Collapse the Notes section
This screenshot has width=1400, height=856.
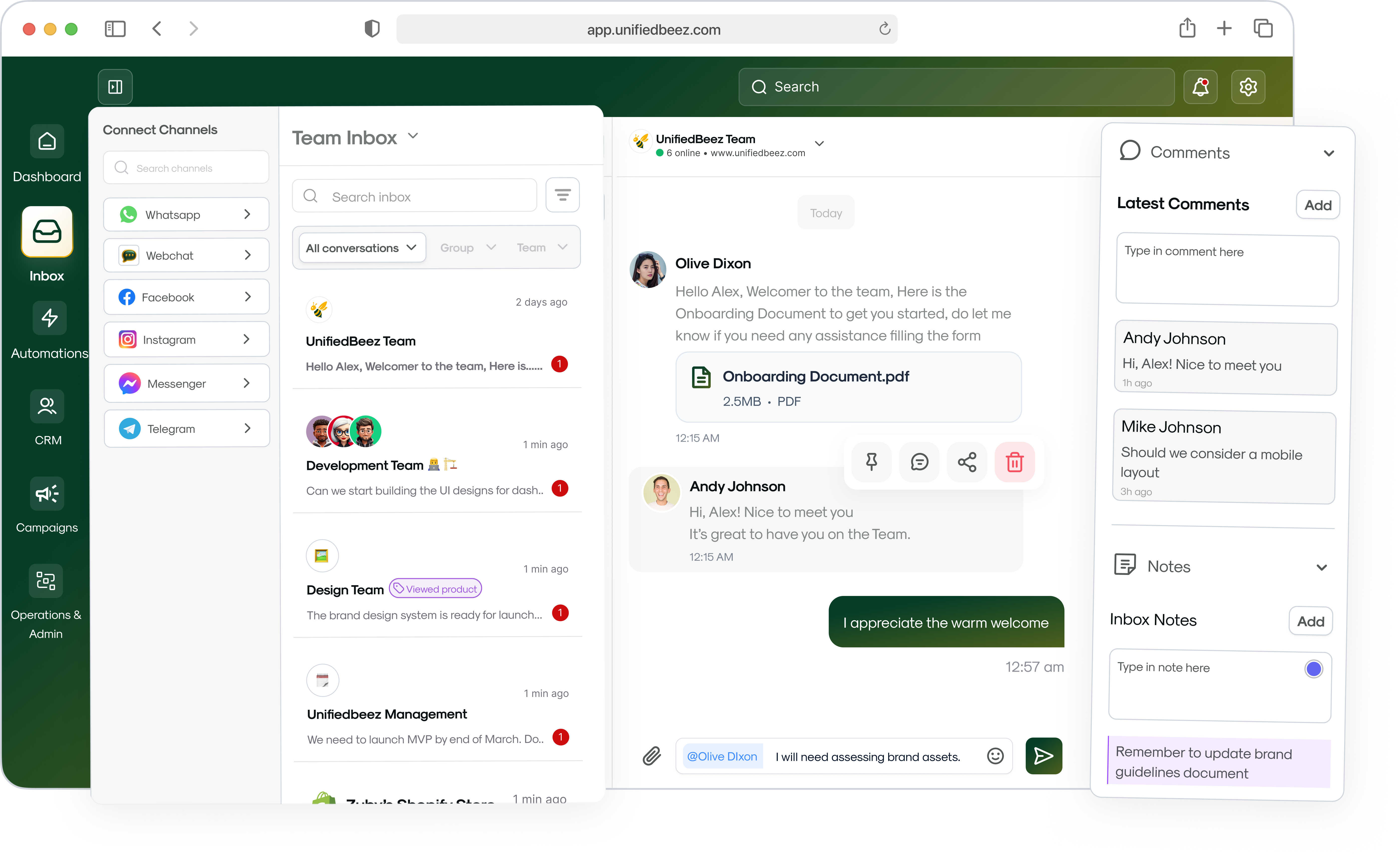click(1321, 567)
